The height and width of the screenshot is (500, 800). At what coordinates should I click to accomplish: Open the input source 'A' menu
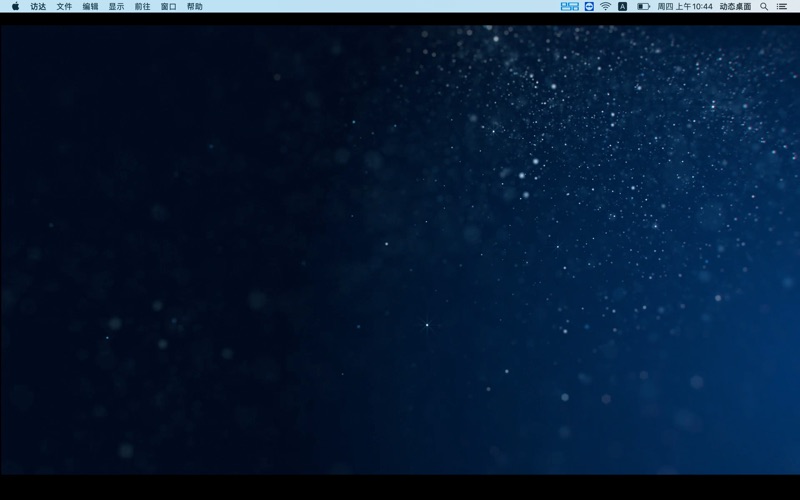[x=622, y=6]
